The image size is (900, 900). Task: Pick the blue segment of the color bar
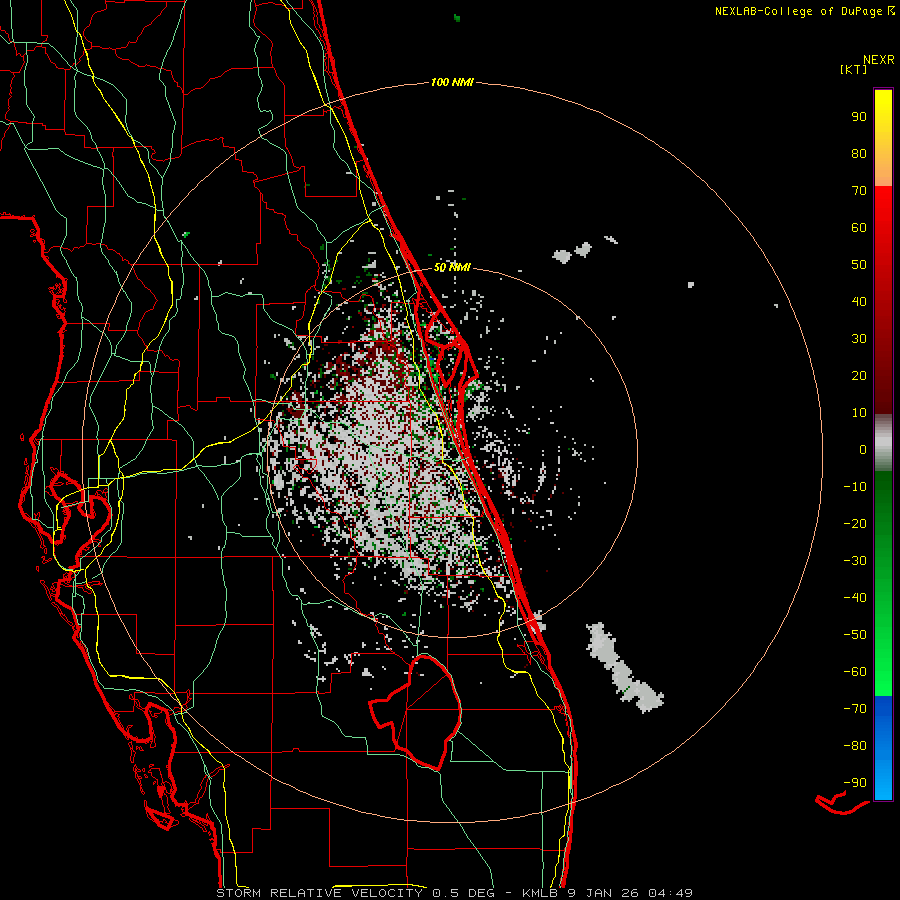(883, 748)
